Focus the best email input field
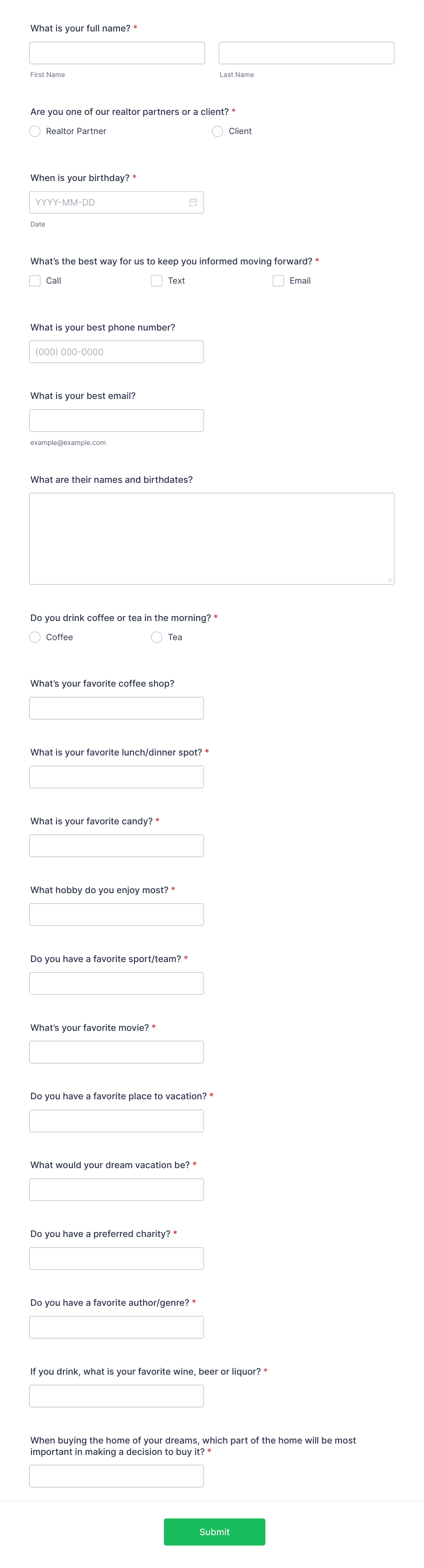This screenshot has height=1568, width=424. coord(116,420)
